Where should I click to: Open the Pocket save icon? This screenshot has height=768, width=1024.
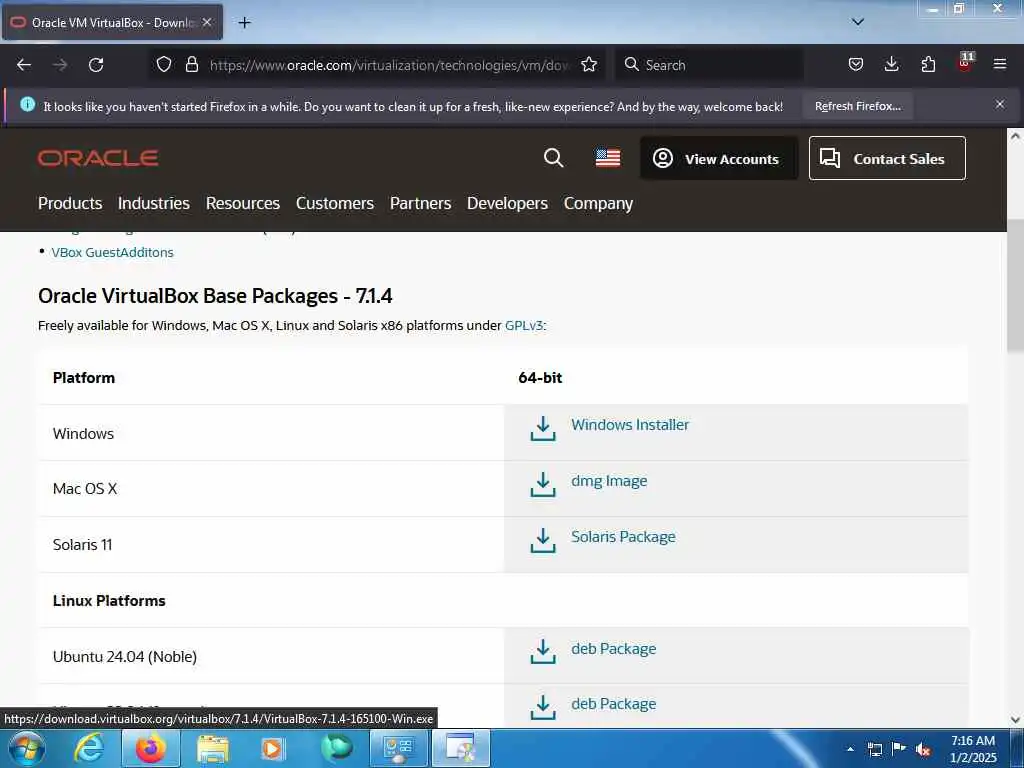pyautogui.click(x=856, y=64)
